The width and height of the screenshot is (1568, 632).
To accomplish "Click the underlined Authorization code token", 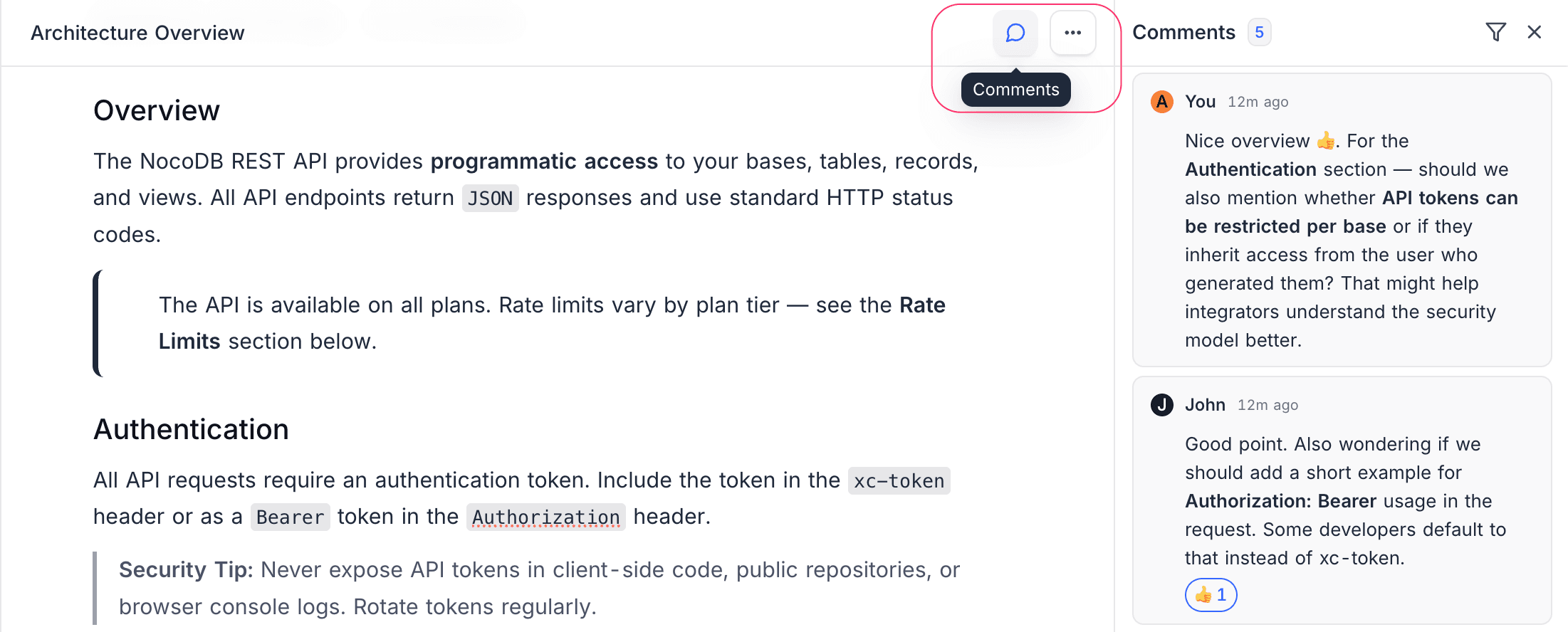I will (x=546, y=517).
